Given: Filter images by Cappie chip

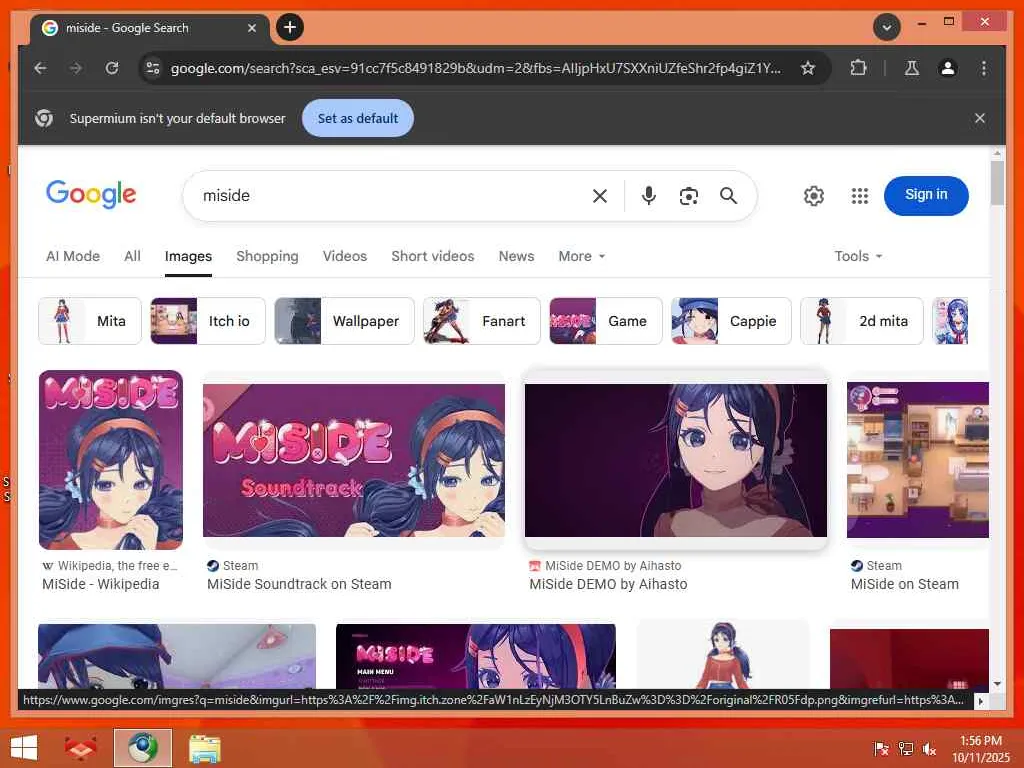Looking at the screenshot, I should 731,321.
